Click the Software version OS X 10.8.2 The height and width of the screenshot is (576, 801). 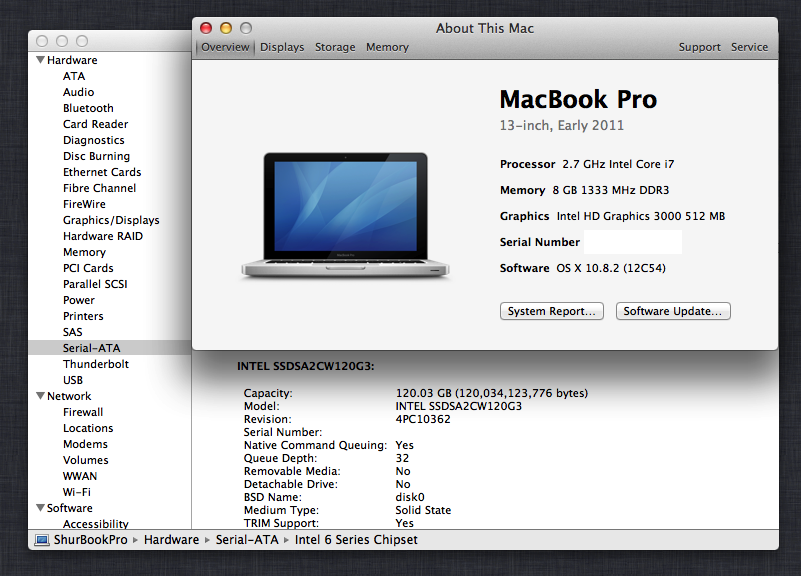click(611, 268)
